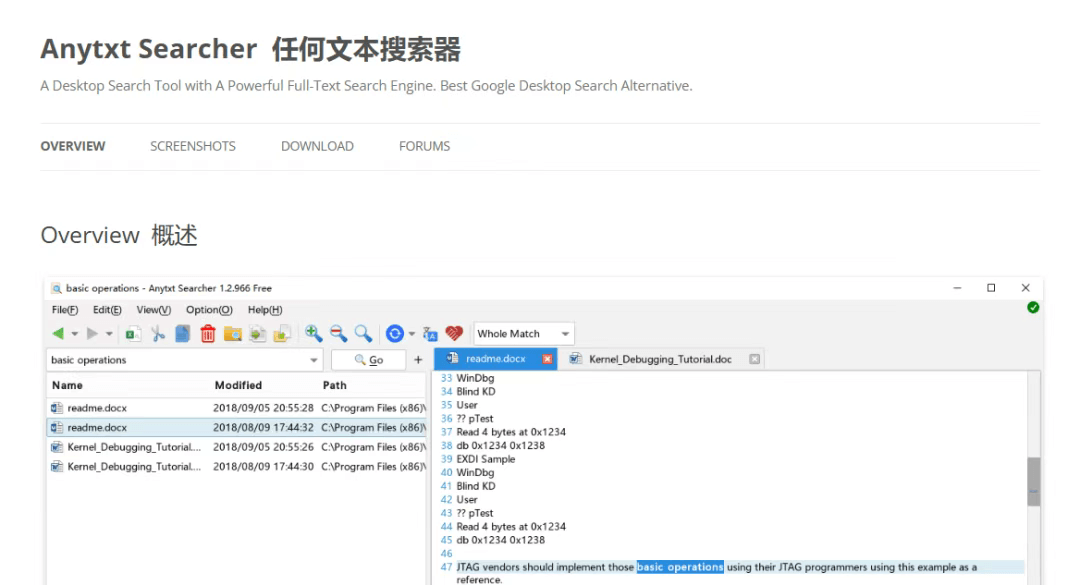The image size is (1080, 585).
Task: Click the red Delete trash icon
Action: coord(207,334)
